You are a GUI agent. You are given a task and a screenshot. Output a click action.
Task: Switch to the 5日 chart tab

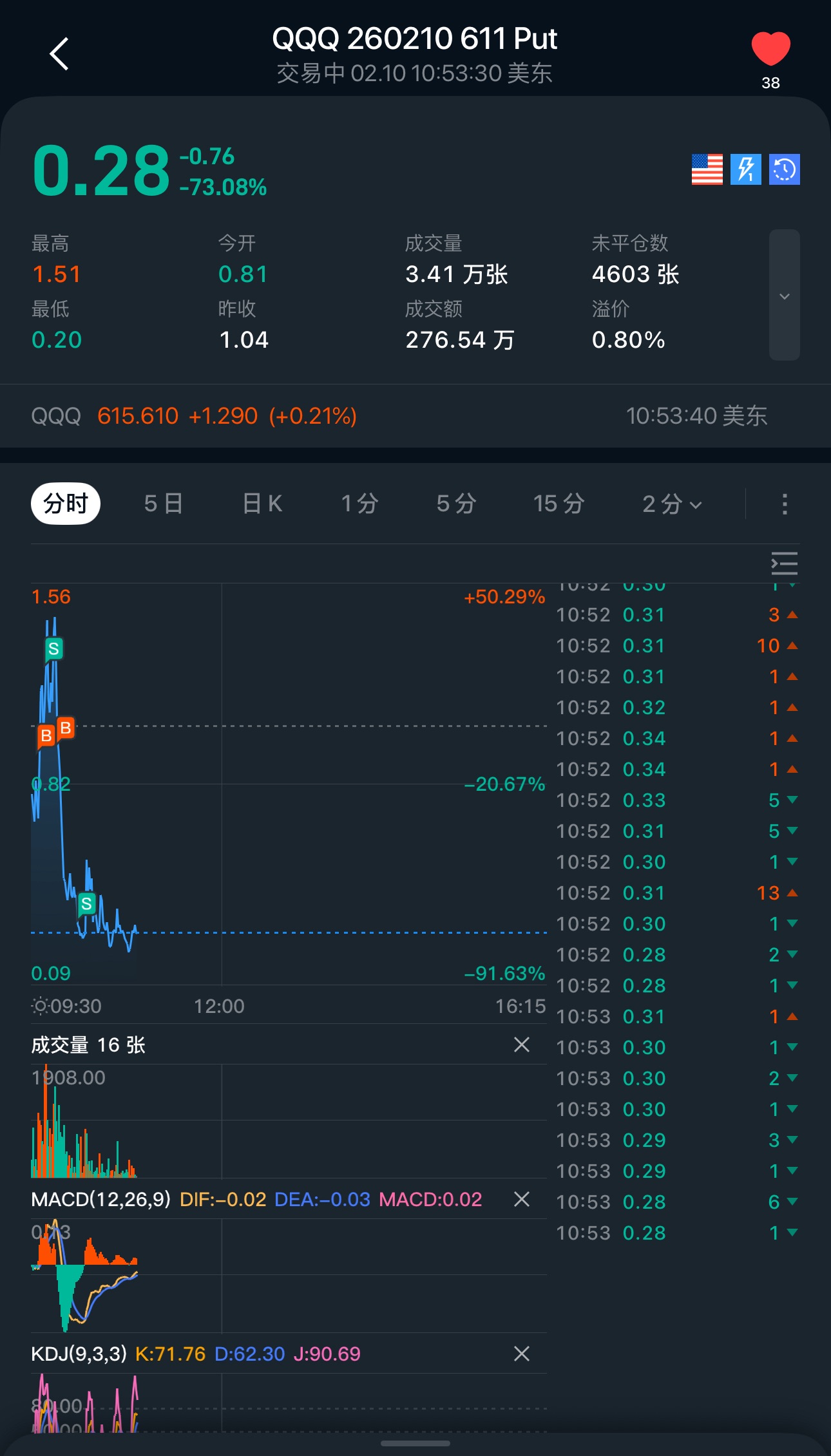coord(164,504)
